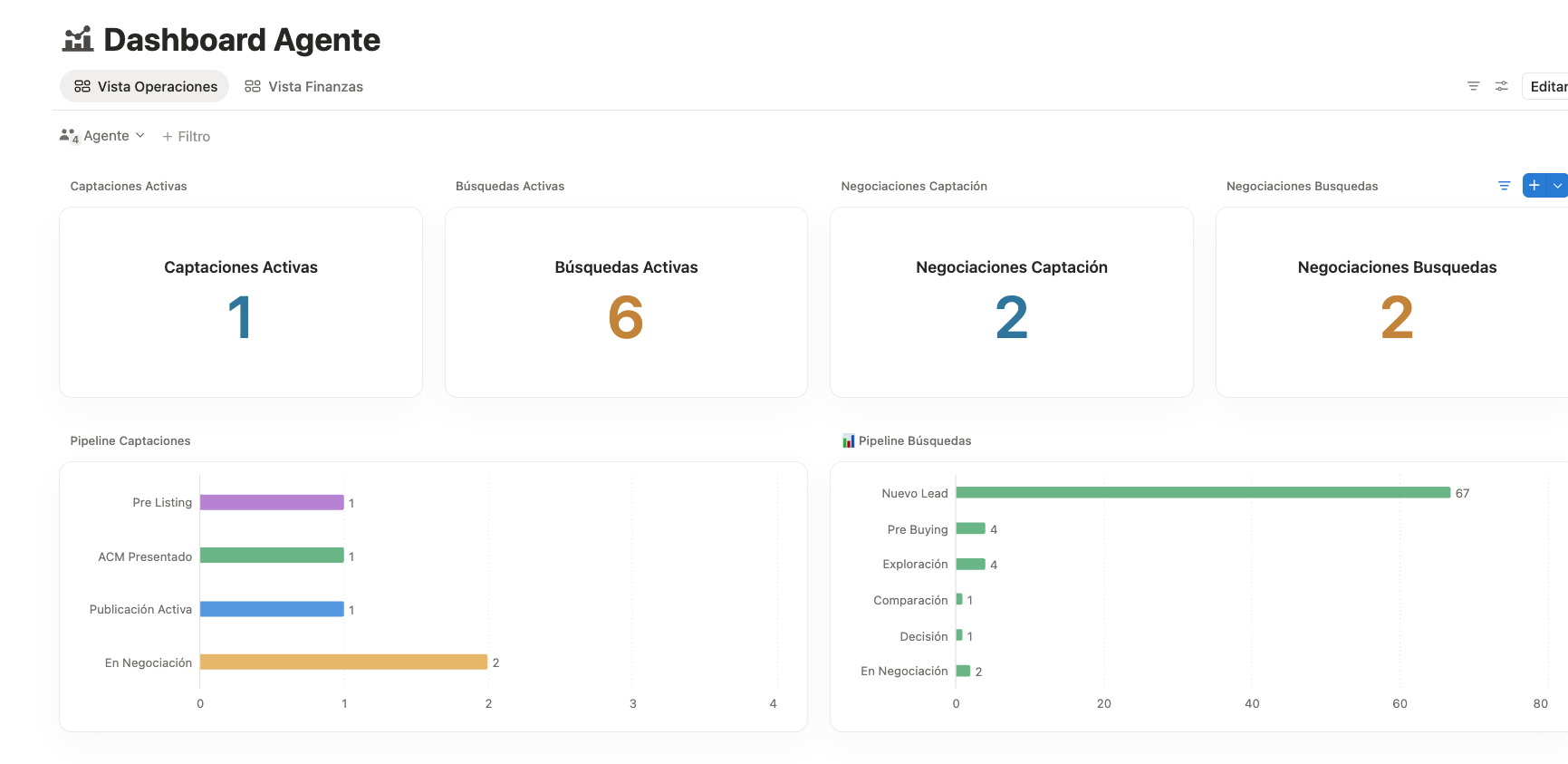This screenshot has width=1568, height=764.
Task: Click the Nuevo Lead axis label
Action: [x=915, y=493]
